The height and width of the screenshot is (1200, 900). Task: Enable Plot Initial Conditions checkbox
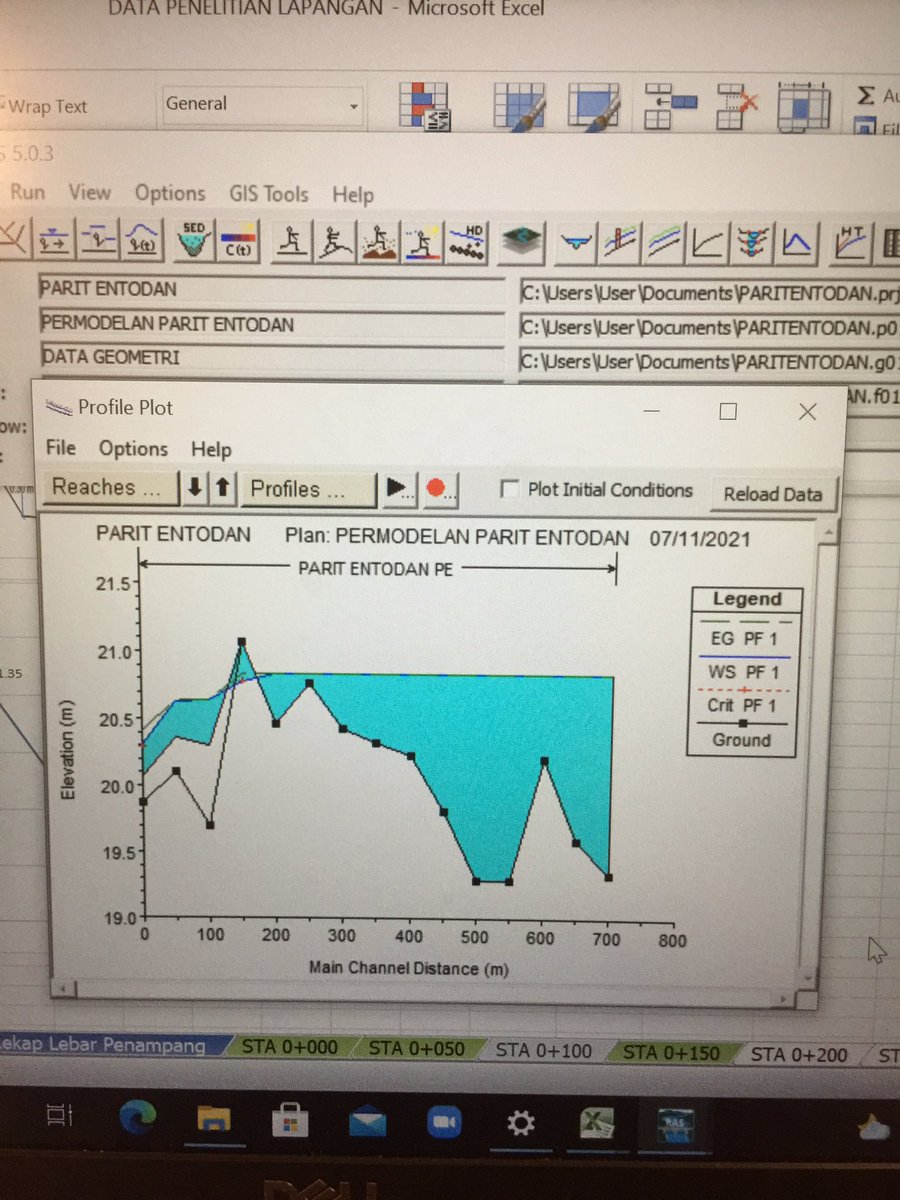click(x=510, y=490)
